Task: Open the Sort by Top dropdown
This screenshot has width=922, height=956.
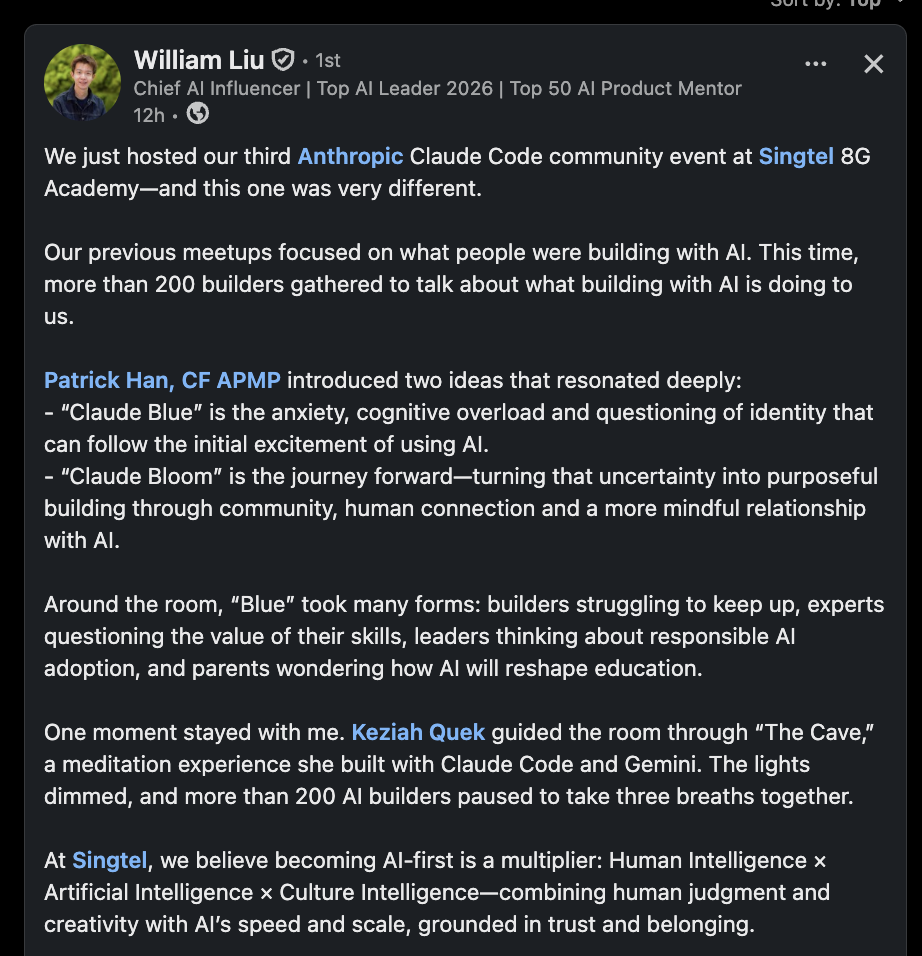Action: click(837, 4)
